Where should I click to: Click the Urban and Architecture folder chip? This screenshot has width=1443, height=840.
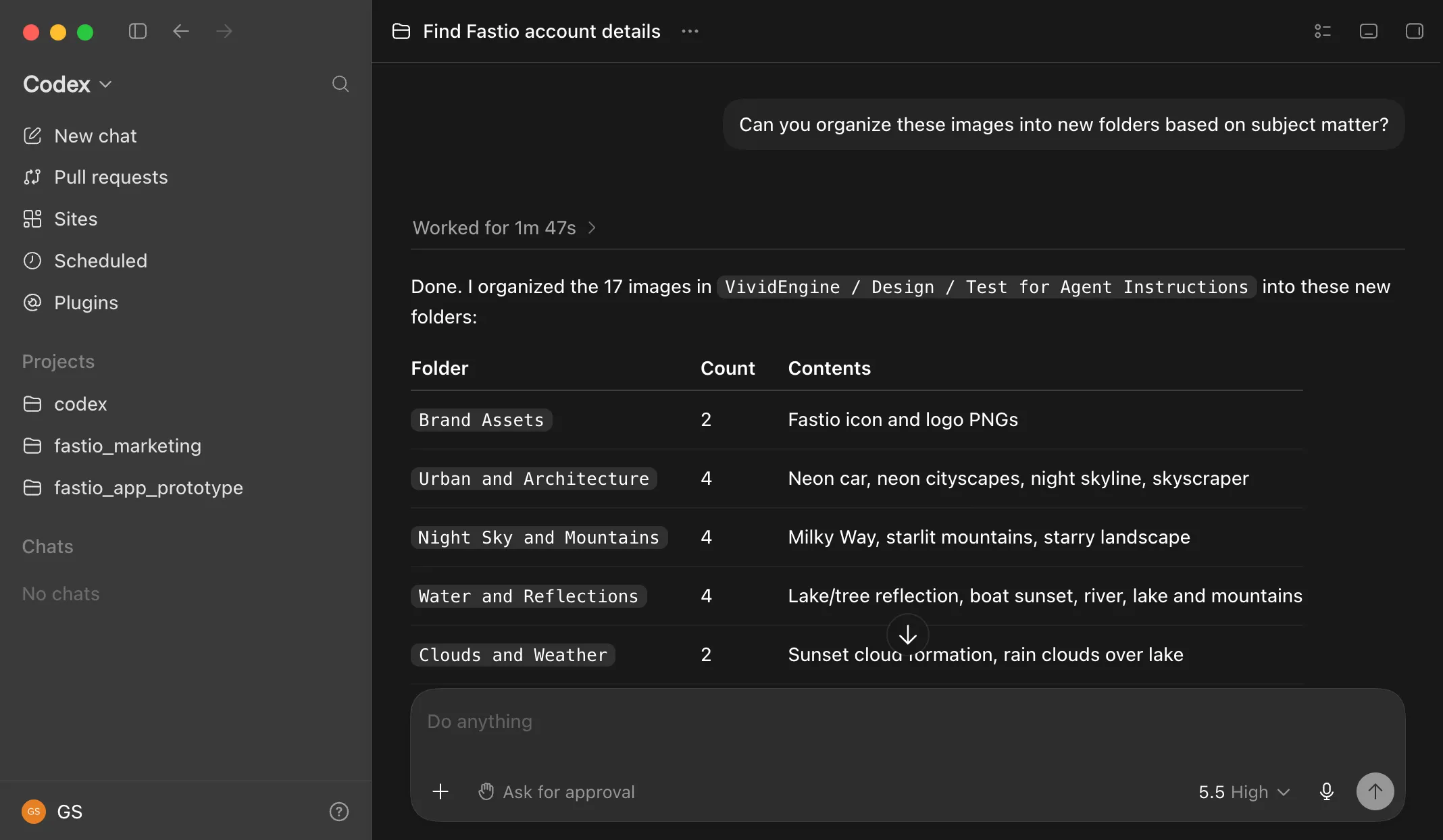pyautogui.click(x=534, y=479)
